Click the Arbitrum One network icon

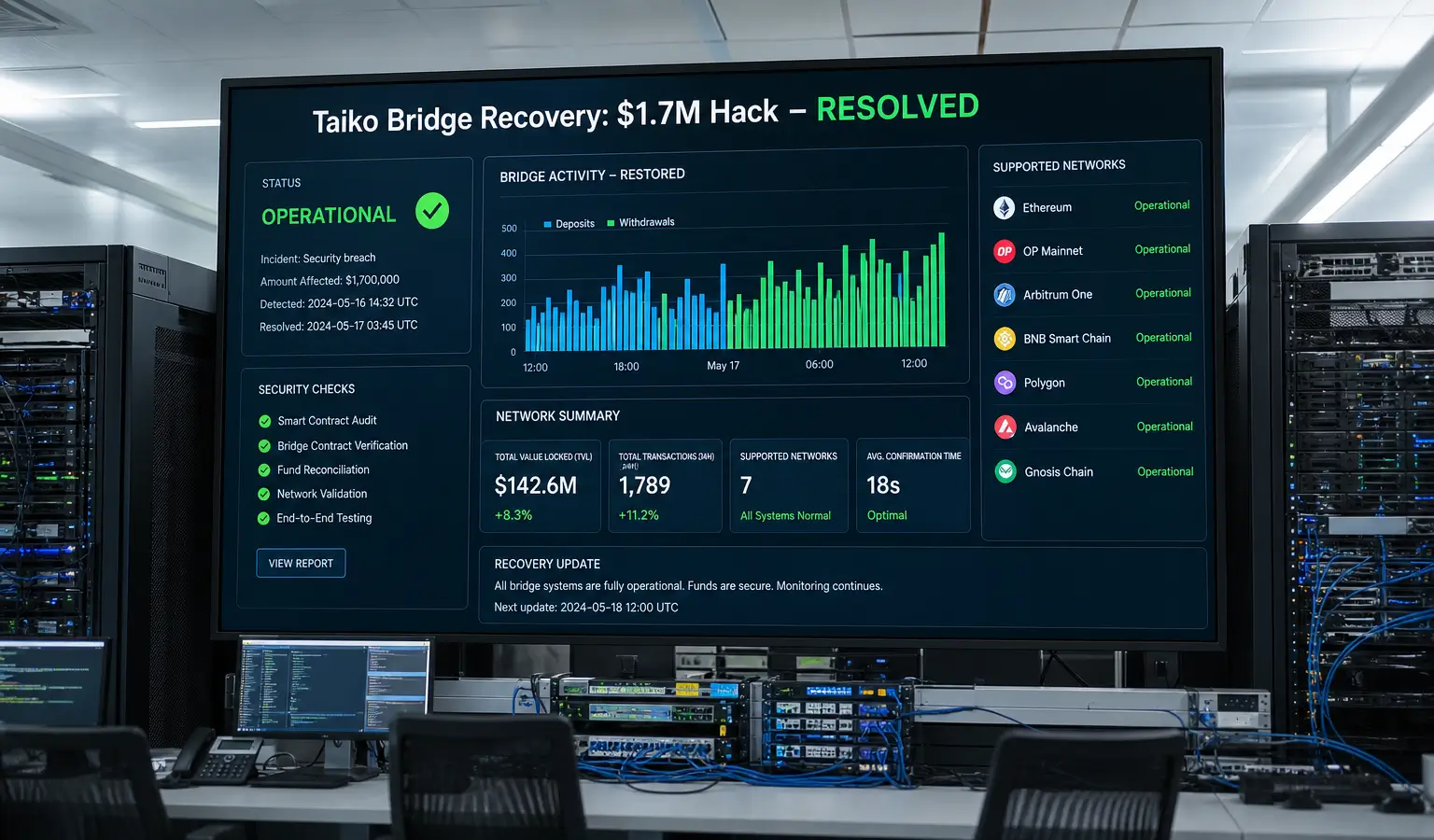click(x=1005, y=295)
